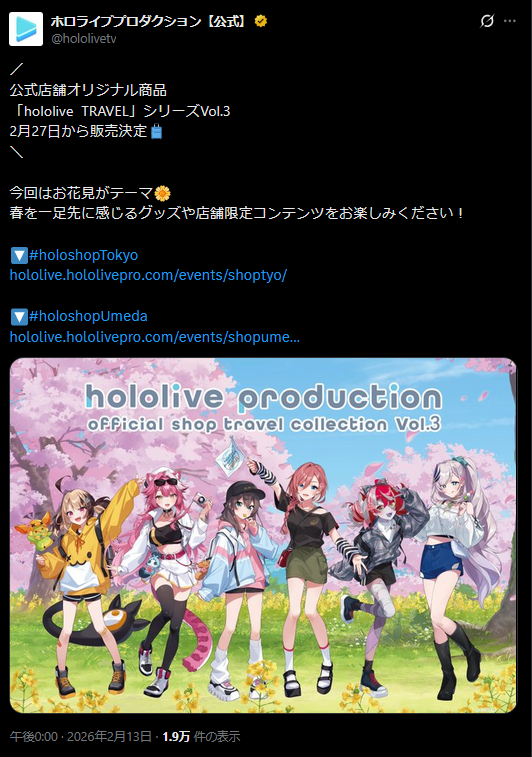Click the blue suitcase emoji

point(156,131)
